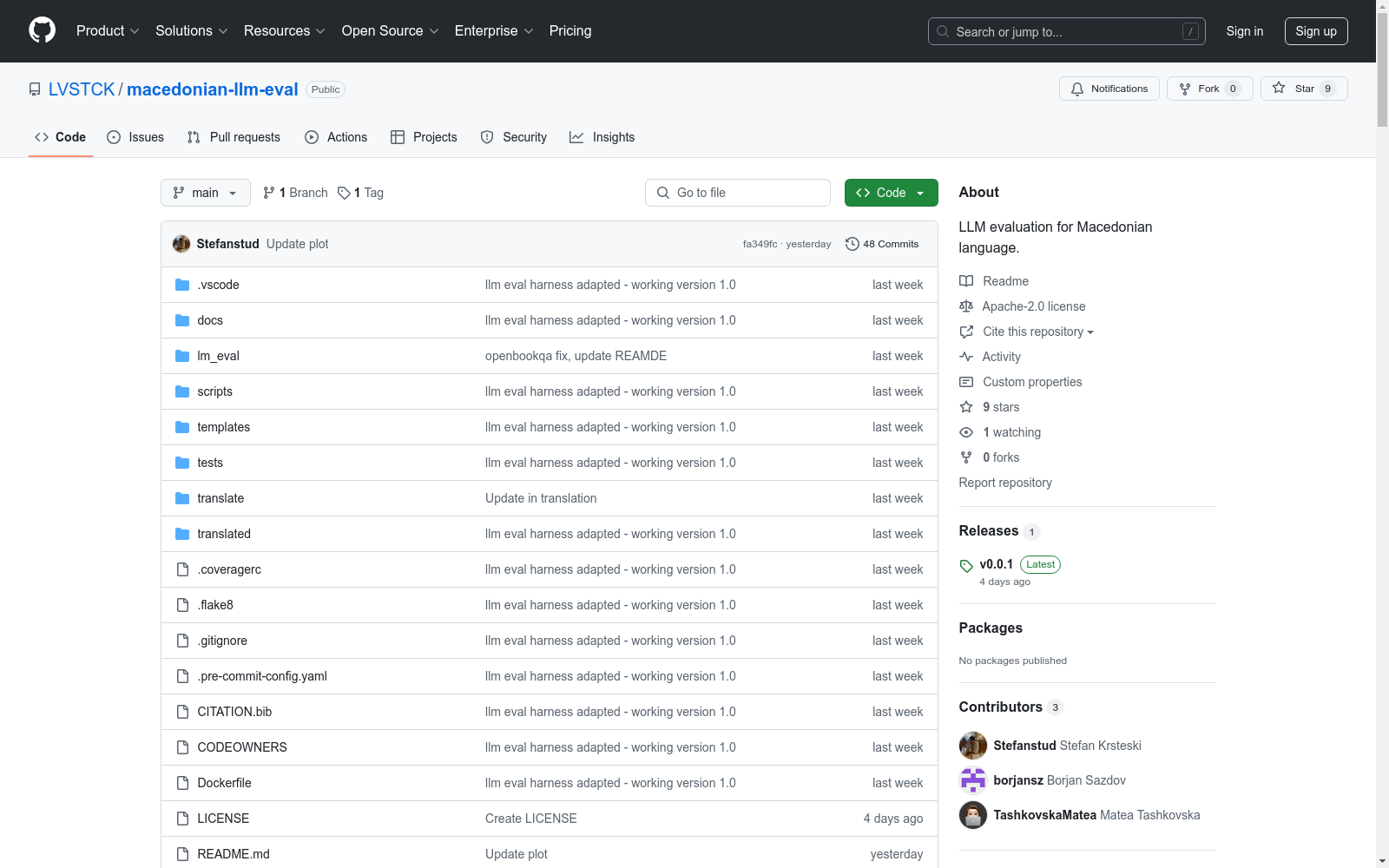This screenshot has height=868, width=1389.
Task: View the Insights tab
Action: coord(602,137)
